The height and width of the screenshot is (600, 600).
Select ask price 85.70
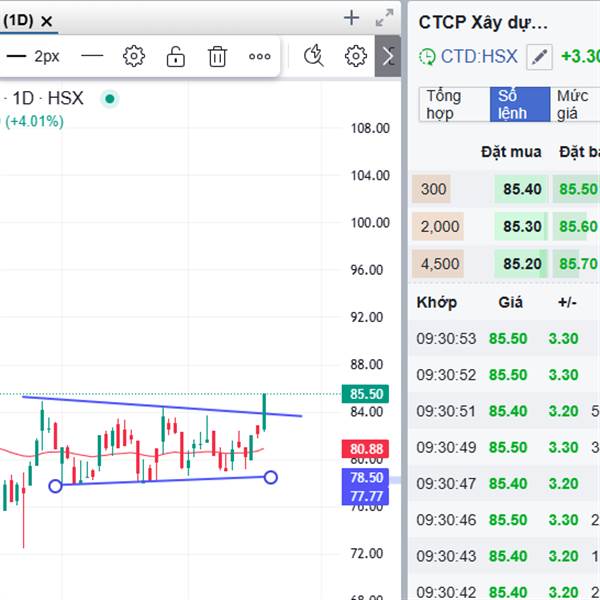(x=576, y=264)
